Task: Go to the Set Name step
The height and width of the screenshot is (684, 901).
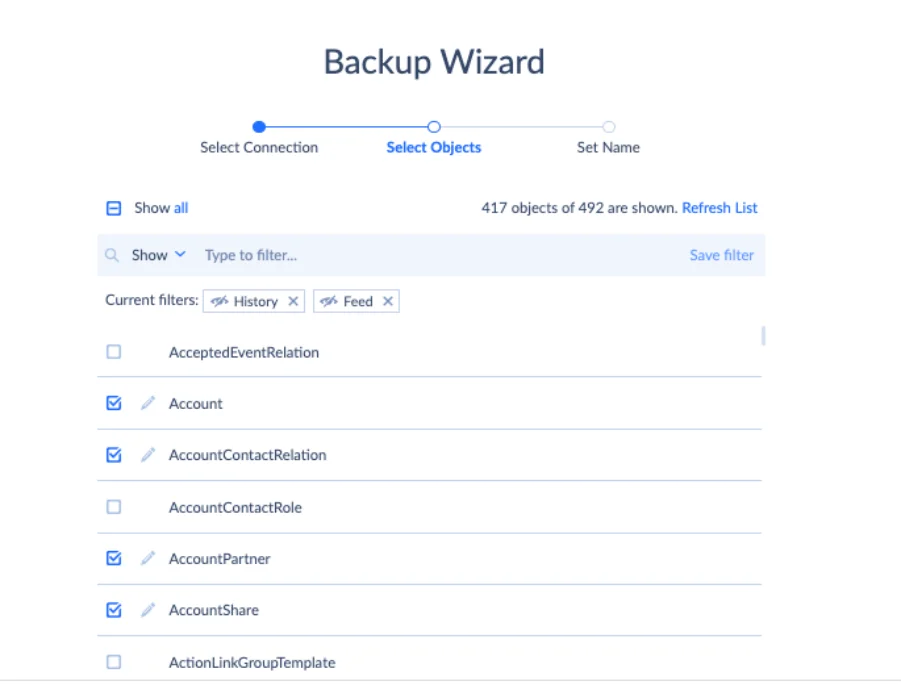Action: tap(608, 148)
